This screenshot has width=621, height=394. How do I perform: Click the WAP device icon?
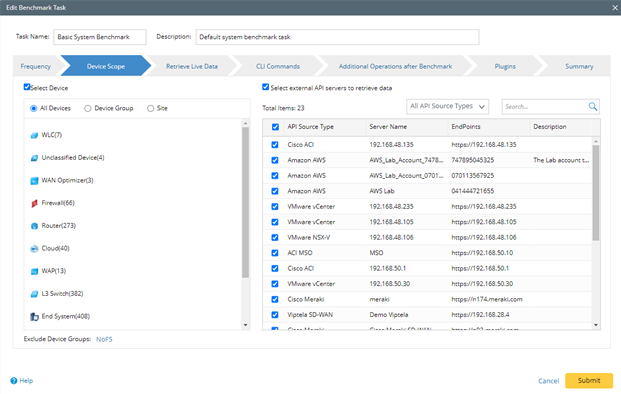coord(34,271)
